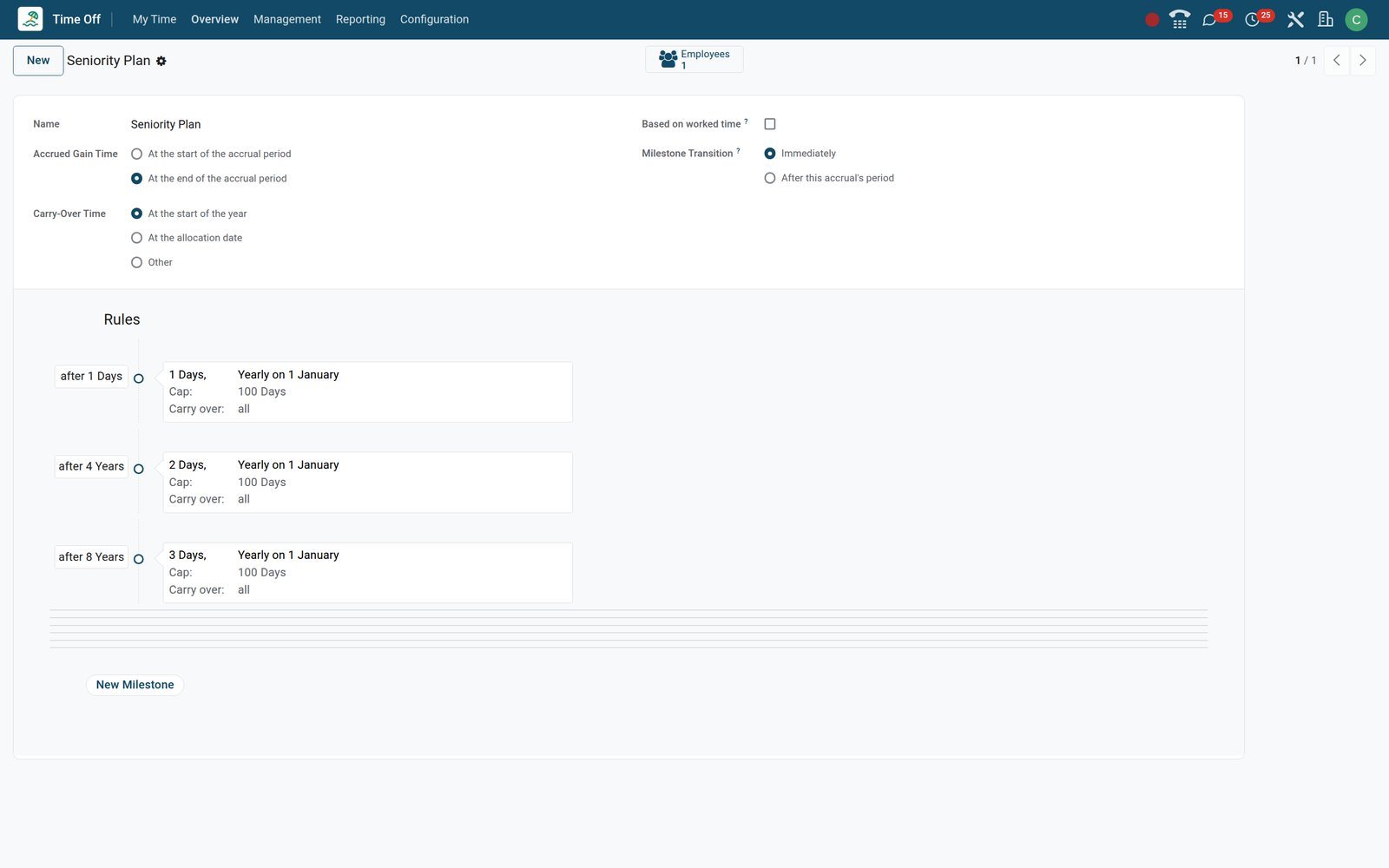1389x868 pixels.
Task: Open the Time Off app title
Action: click(76, 19)
